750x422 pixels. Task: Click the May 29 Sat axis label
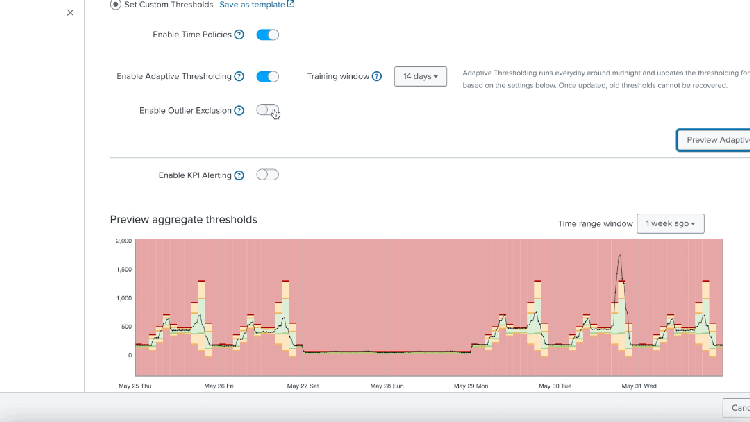[x=303, y=384]
